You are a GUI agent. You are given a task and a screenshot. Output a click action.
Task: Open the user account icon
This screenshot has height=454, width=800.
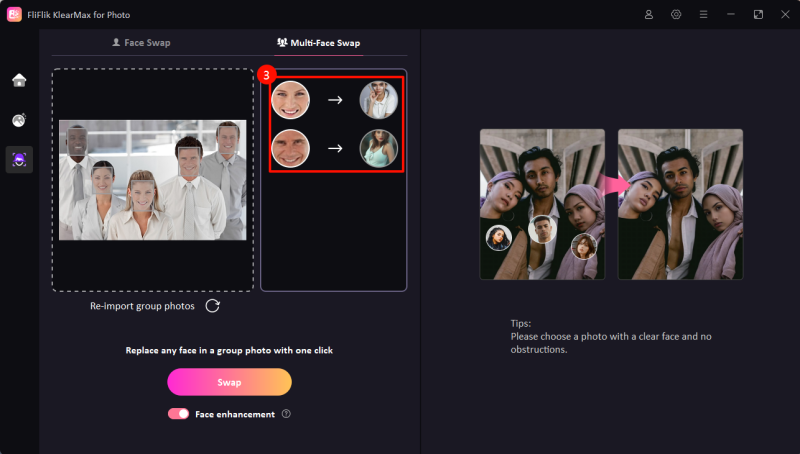coord(649,14)
